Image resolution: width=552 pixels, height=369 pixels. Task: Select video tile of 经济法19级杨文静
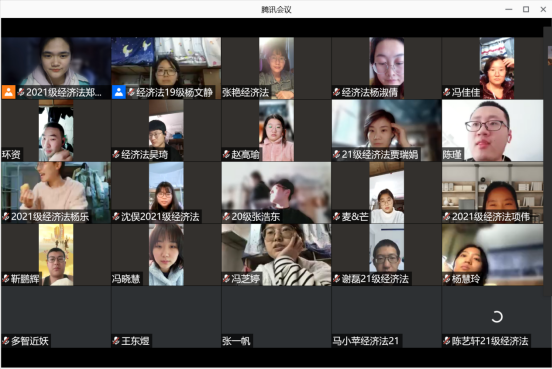(166, 68)
